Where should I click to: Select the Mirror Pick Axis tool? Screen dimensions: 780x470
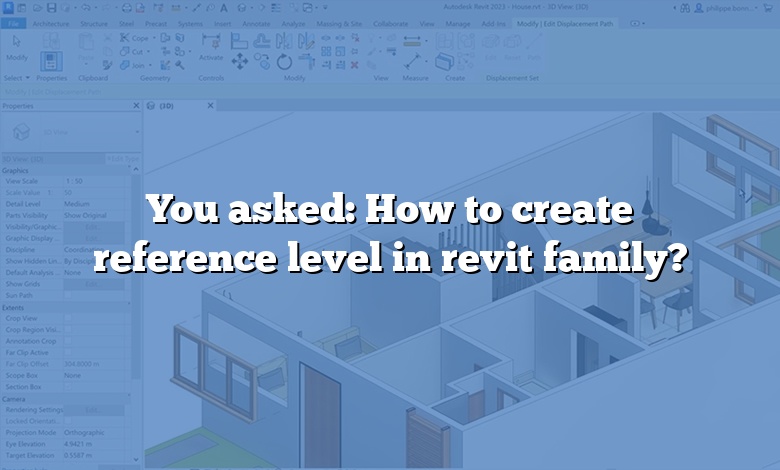(284, 41)
